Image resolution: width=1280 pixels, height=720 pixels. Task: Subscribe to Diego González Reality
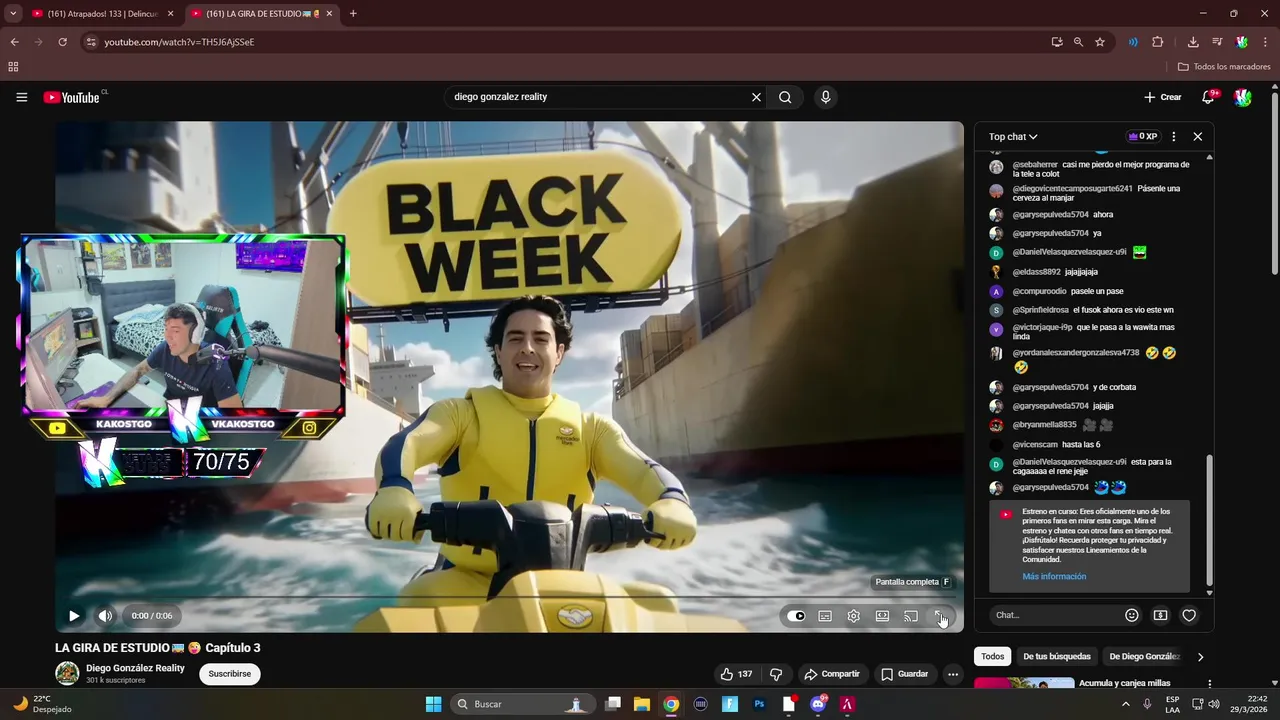pyautogui.click(x=230, y=674)
